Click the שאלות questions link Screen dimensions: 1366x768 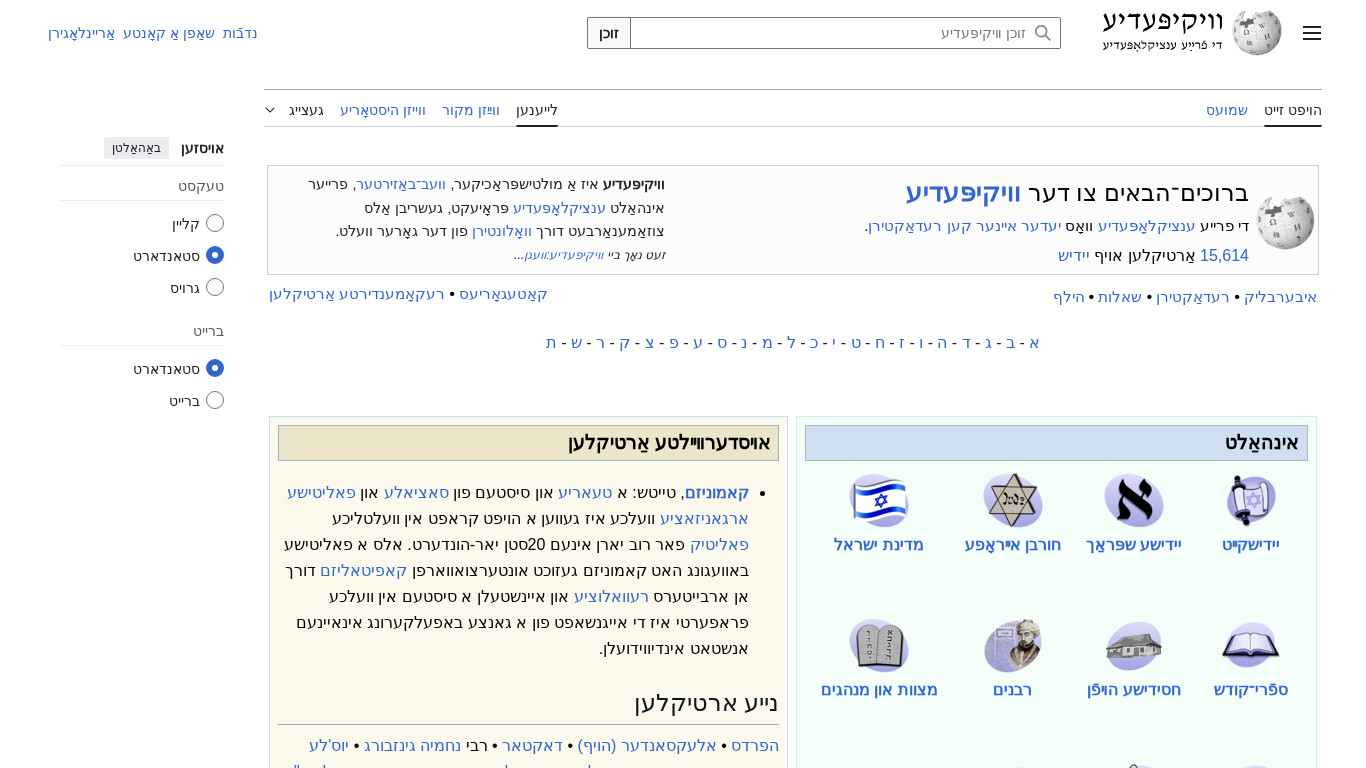[x=1120, y=296]
